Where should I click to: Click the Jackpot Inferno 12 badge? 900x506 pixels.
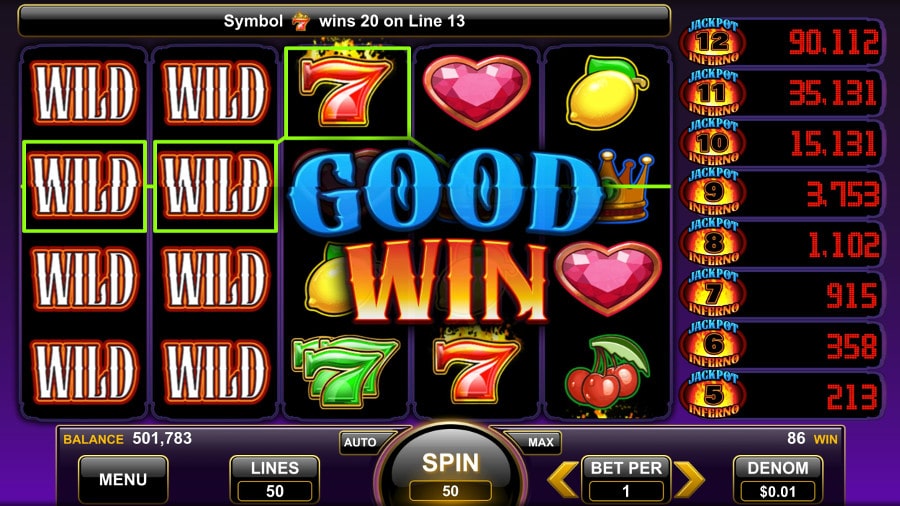(x=713, y=41)
